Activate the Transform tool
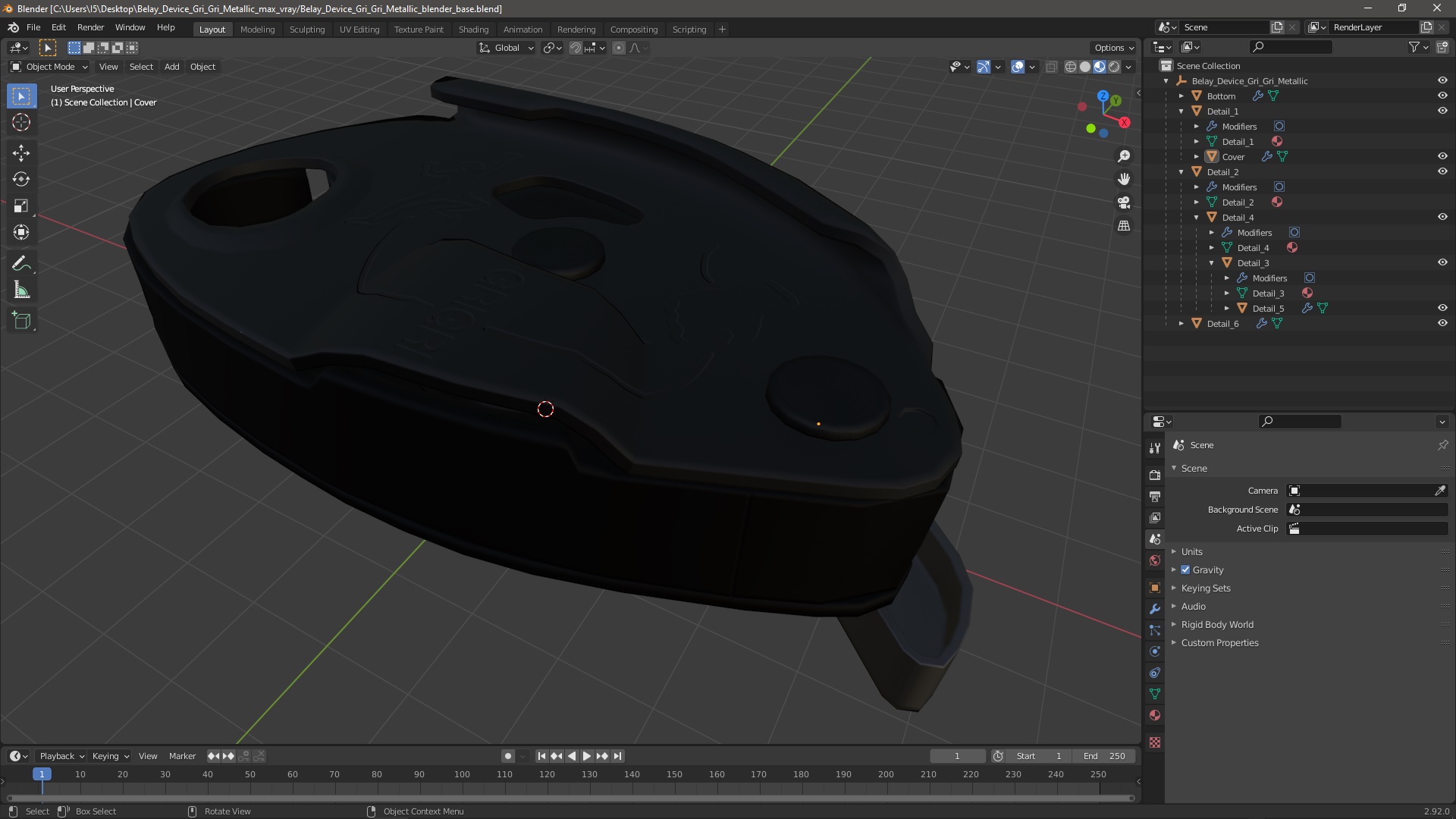 tap(21, 233)
